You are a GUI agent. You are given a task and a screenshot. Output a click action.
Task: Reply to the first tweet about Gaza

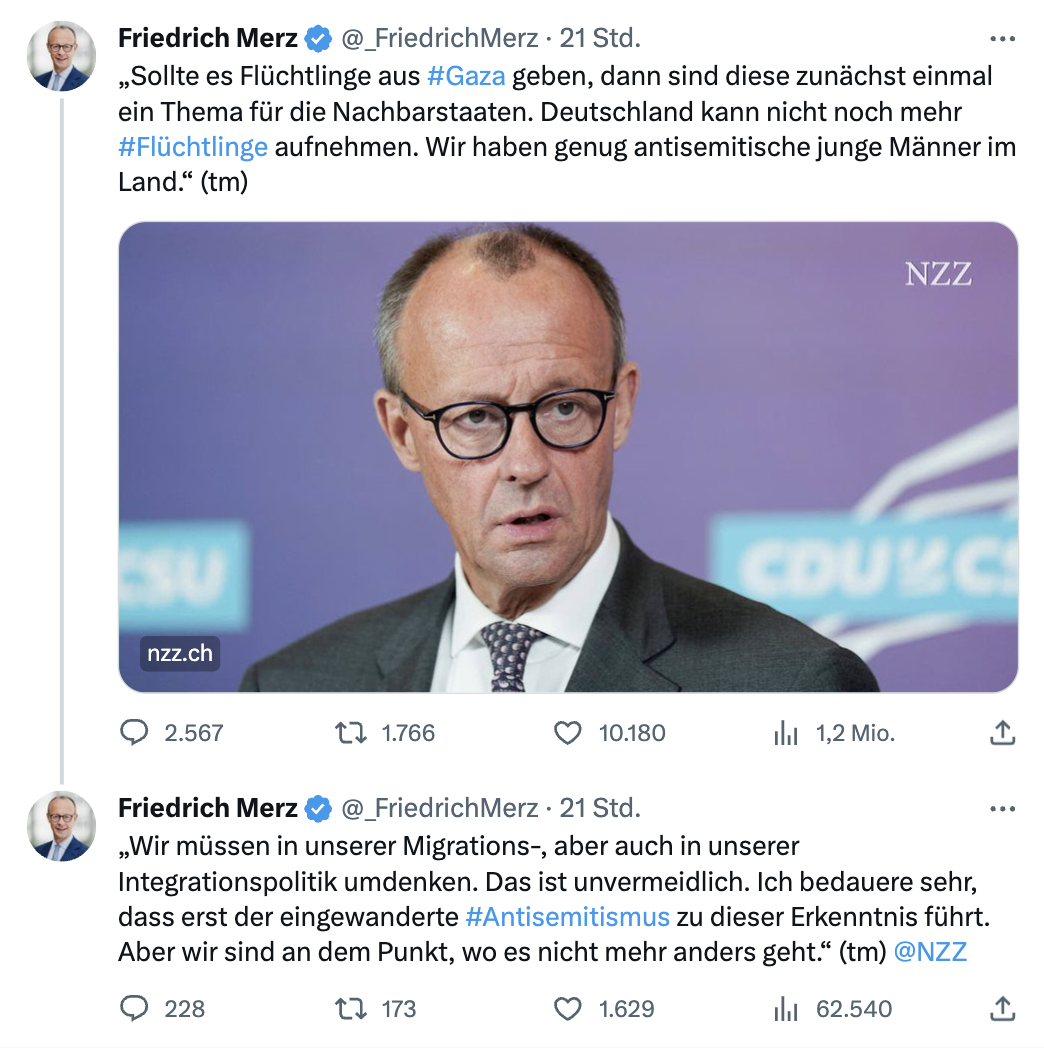point(134,733)
